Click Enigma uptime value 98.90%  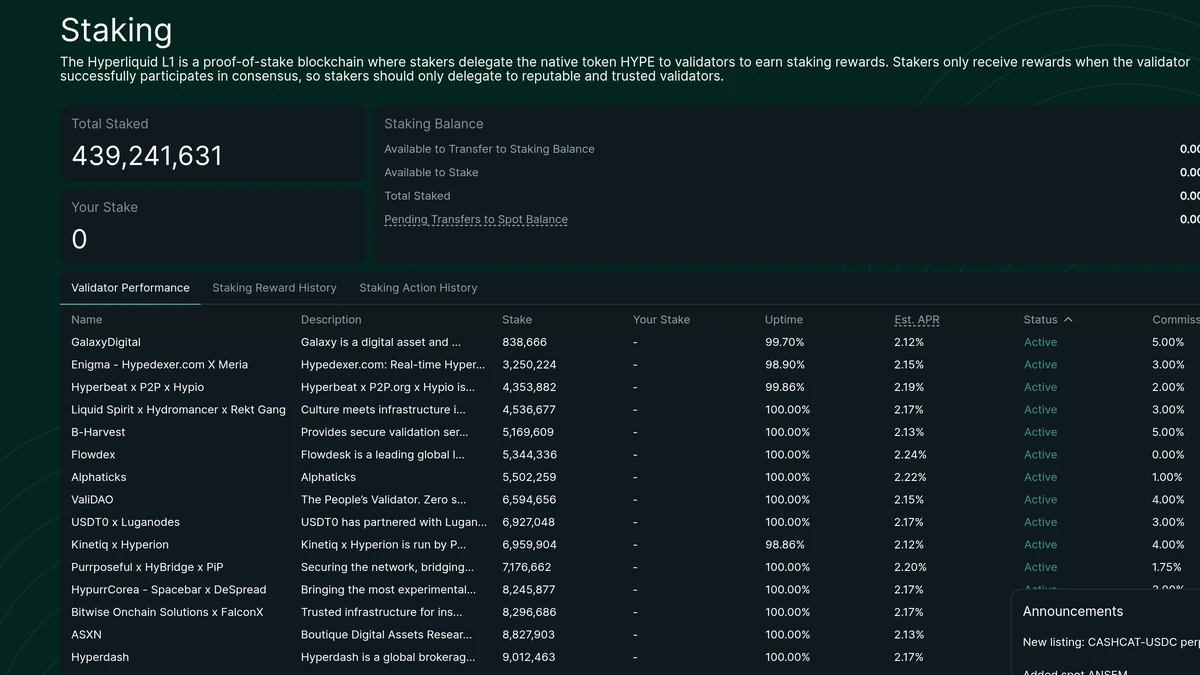coord(785,365)
